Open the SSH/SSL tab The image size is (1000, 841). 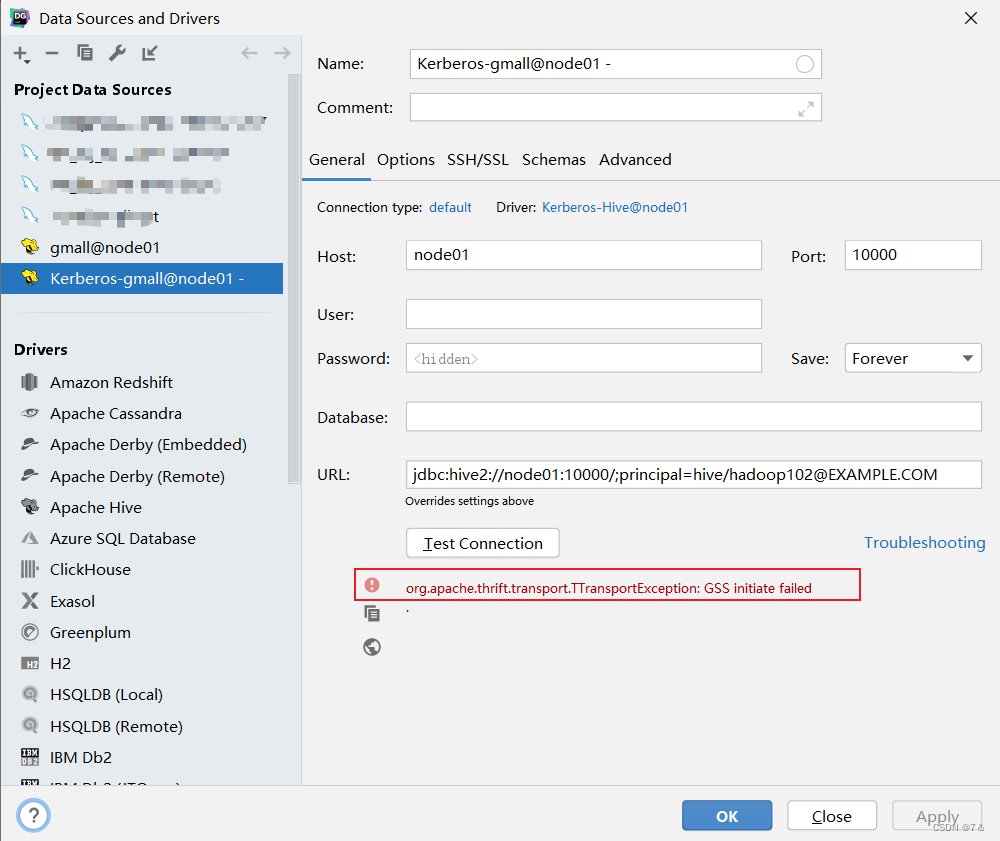[x=478, y=159]
